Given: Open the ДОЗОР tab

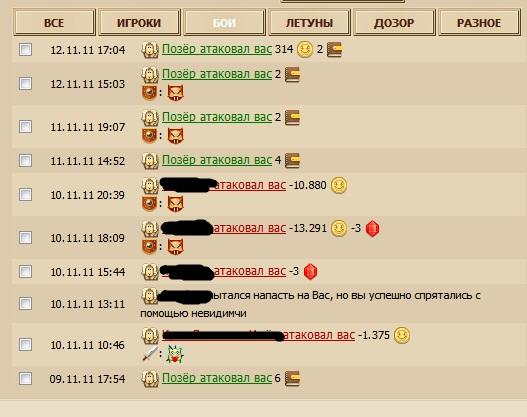Looking at the screenshot, I should click(x=394, y=23).
